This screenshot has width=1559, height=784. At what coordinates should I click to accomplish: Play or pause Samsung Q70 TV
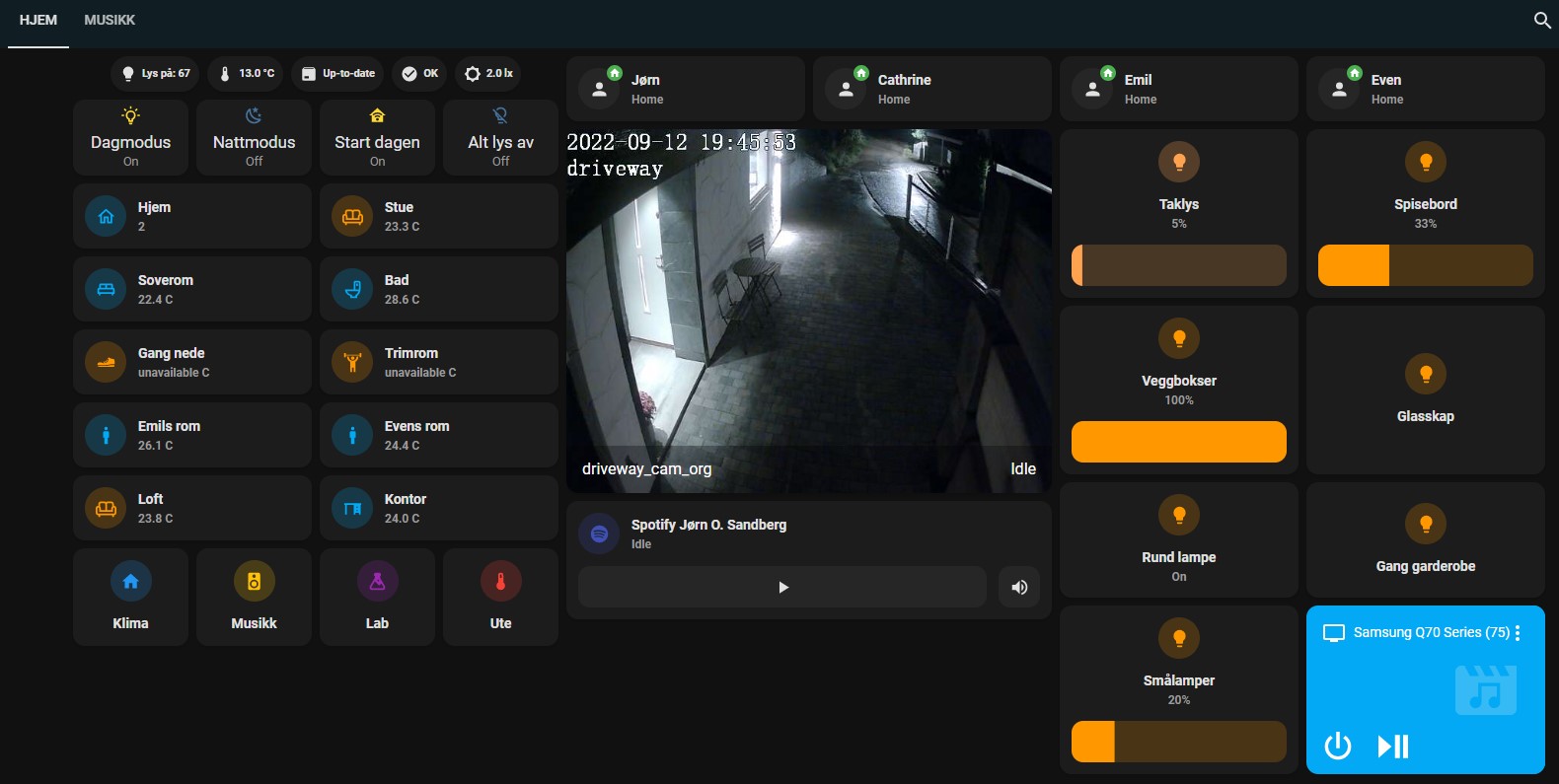coord(1393,746)
